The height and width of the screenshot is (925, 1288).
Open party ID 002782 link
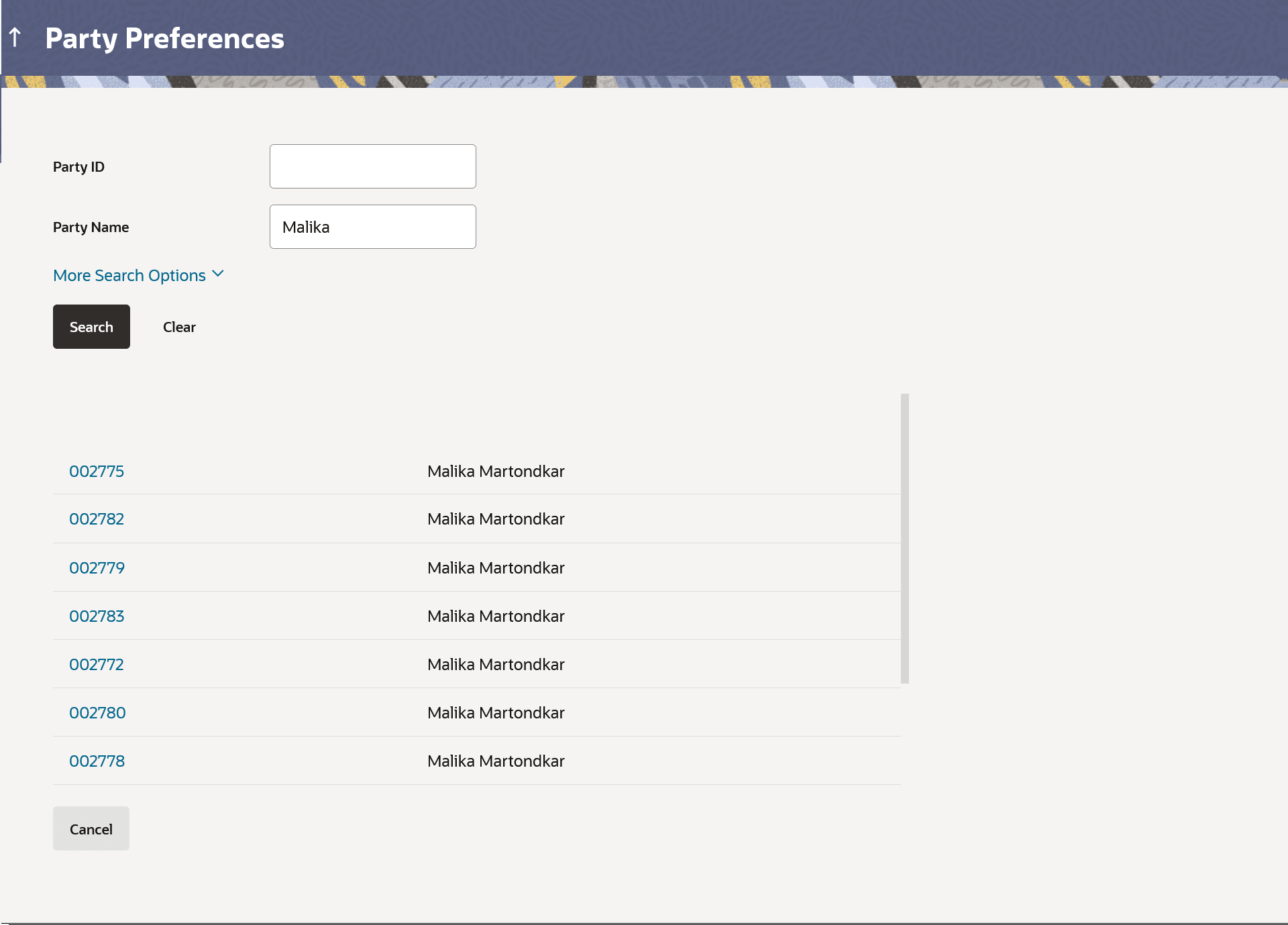(x=97, y=519)
